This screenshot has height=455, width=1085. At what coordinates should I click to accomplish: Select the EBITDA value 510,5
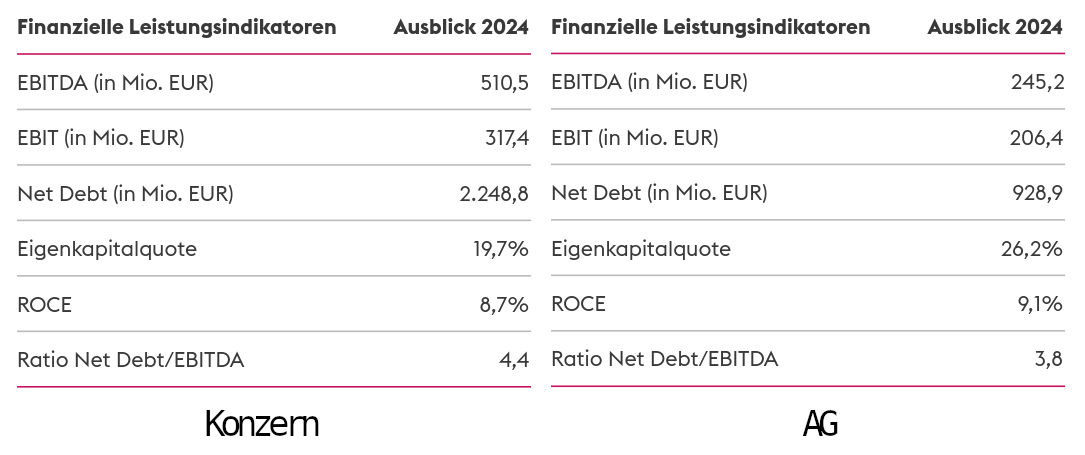coord(504,83)
